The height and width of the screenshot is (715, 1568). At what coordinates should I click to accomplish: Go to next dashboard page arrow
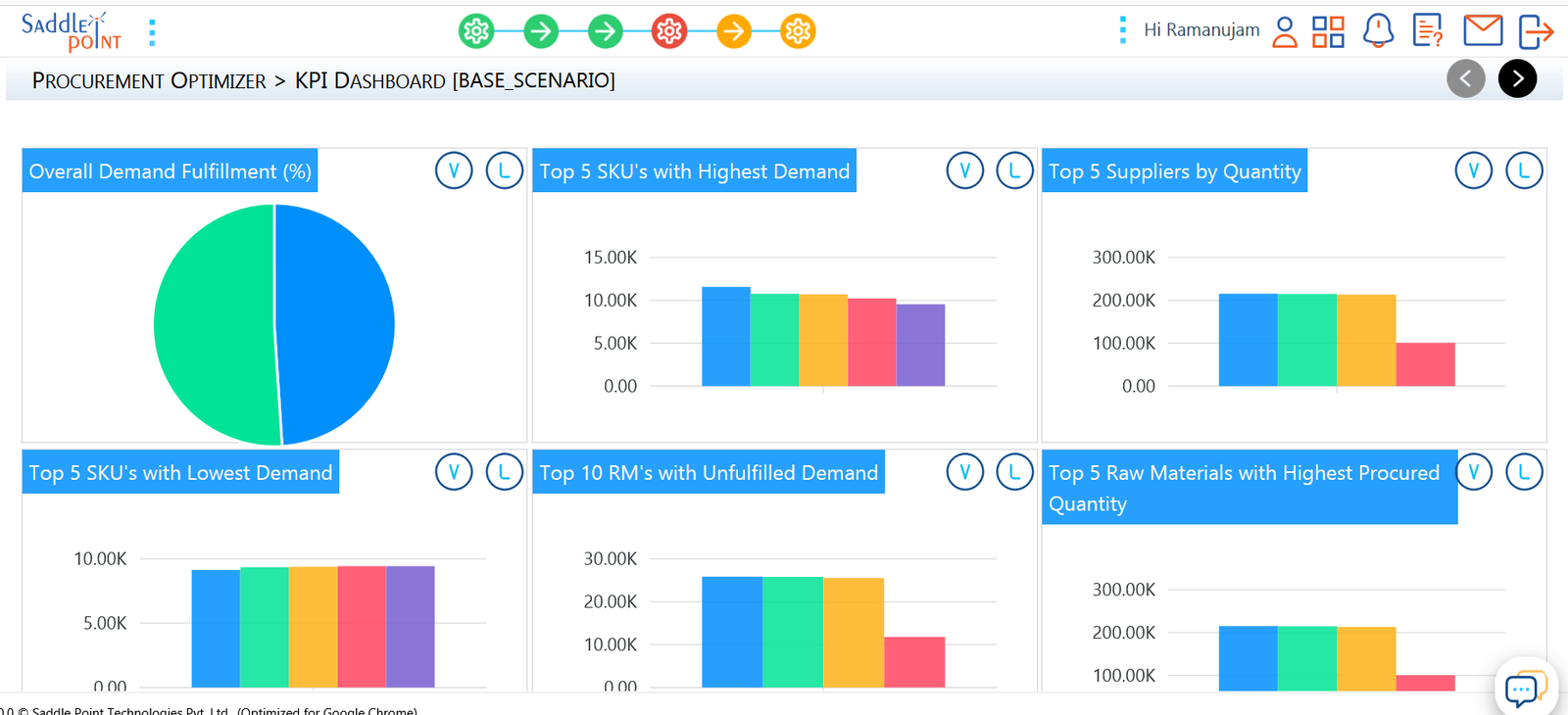coord(1517,79)
